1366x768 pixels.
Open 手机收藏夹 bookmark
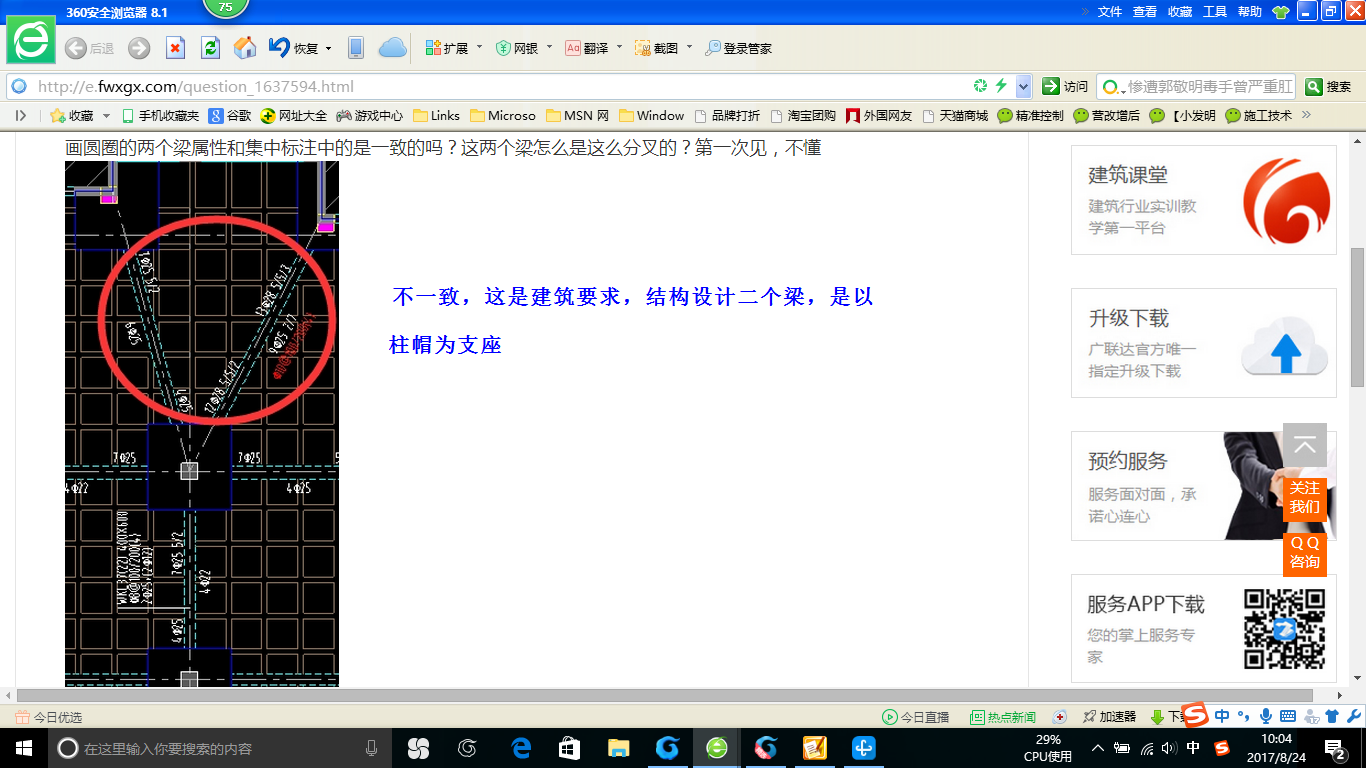(x=160, y=115)
